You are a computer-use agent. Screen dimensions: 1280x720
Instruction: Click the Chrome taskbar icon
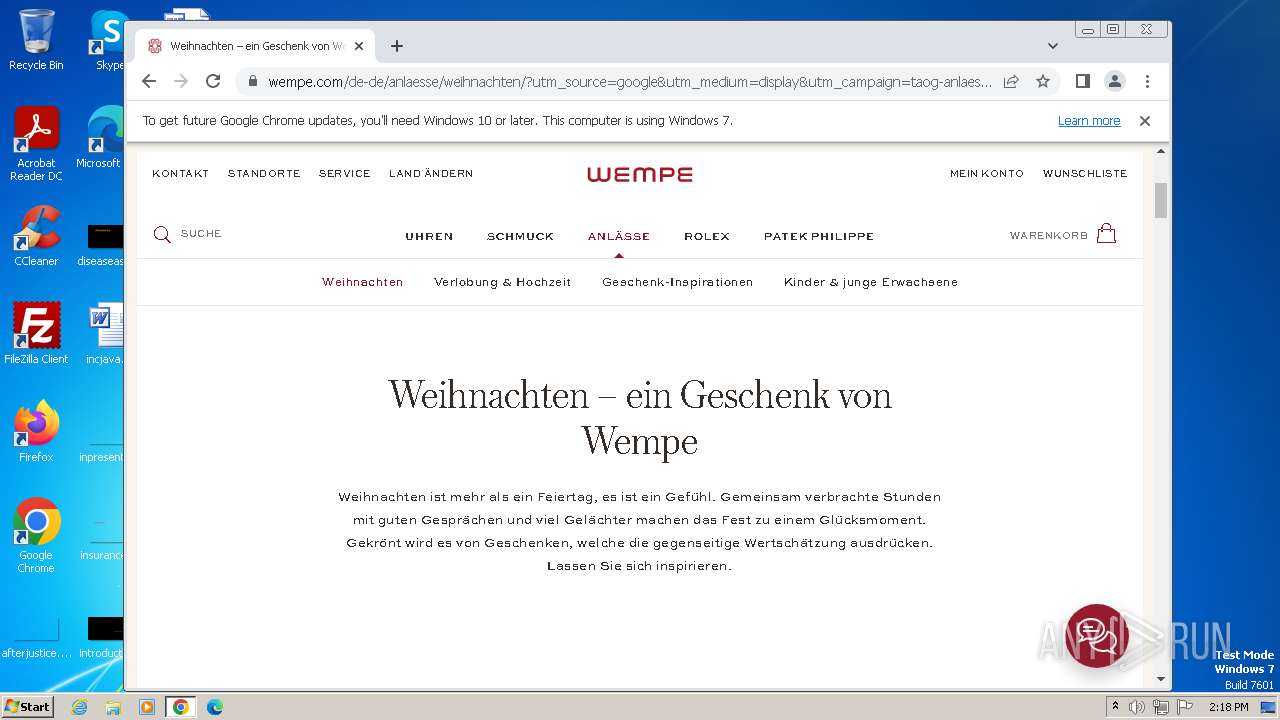point(181,707)
